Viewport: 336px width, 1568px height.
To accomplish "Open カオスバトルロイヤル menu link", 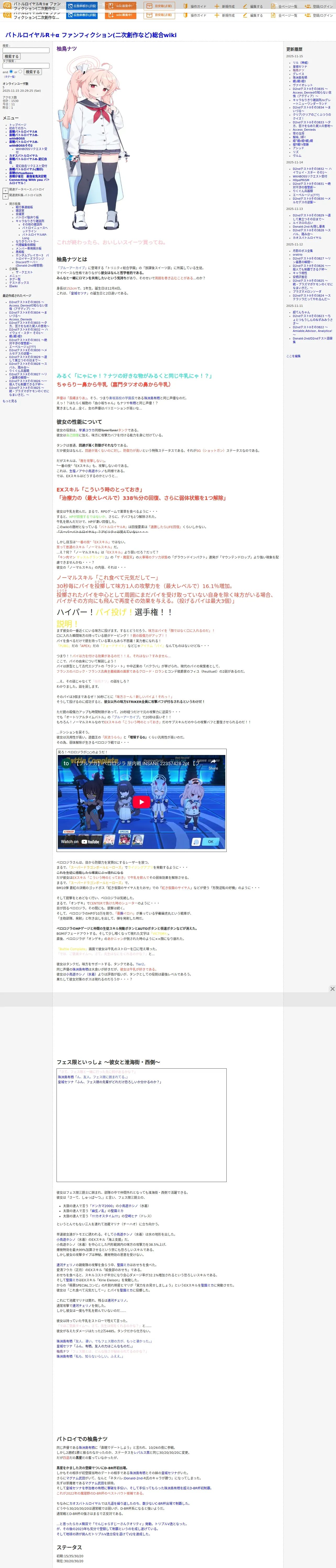I will click(x=23, y=156).
